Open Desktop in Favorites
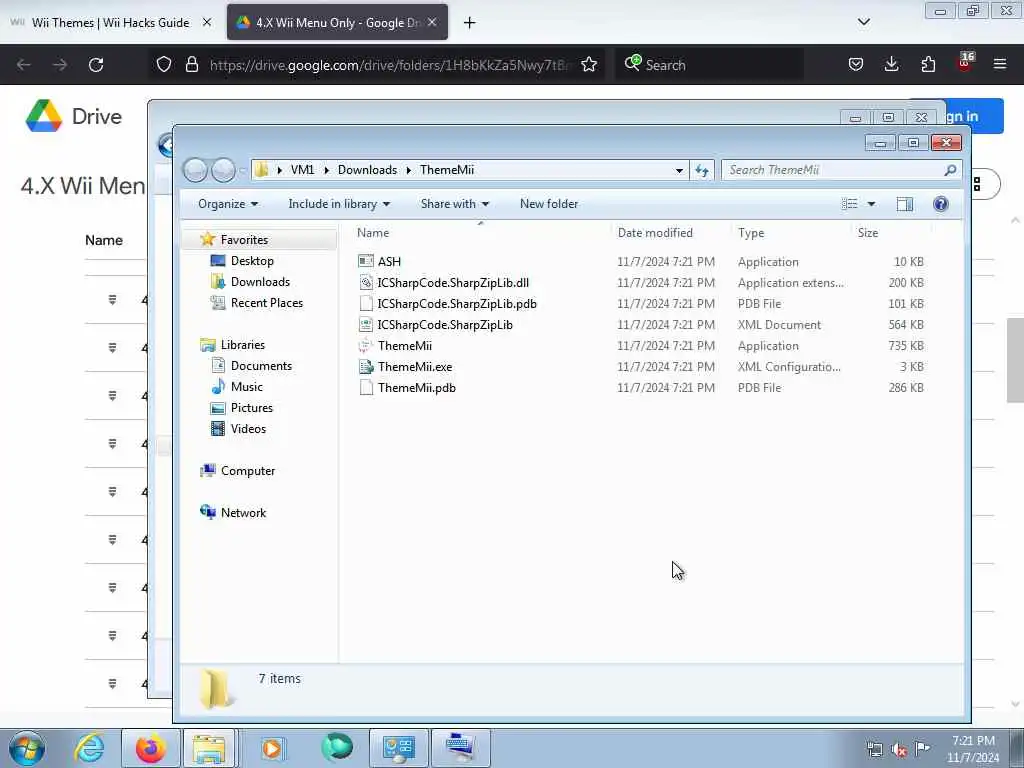The width and height of the screenshot is (1024, 768). coord(252,261)
